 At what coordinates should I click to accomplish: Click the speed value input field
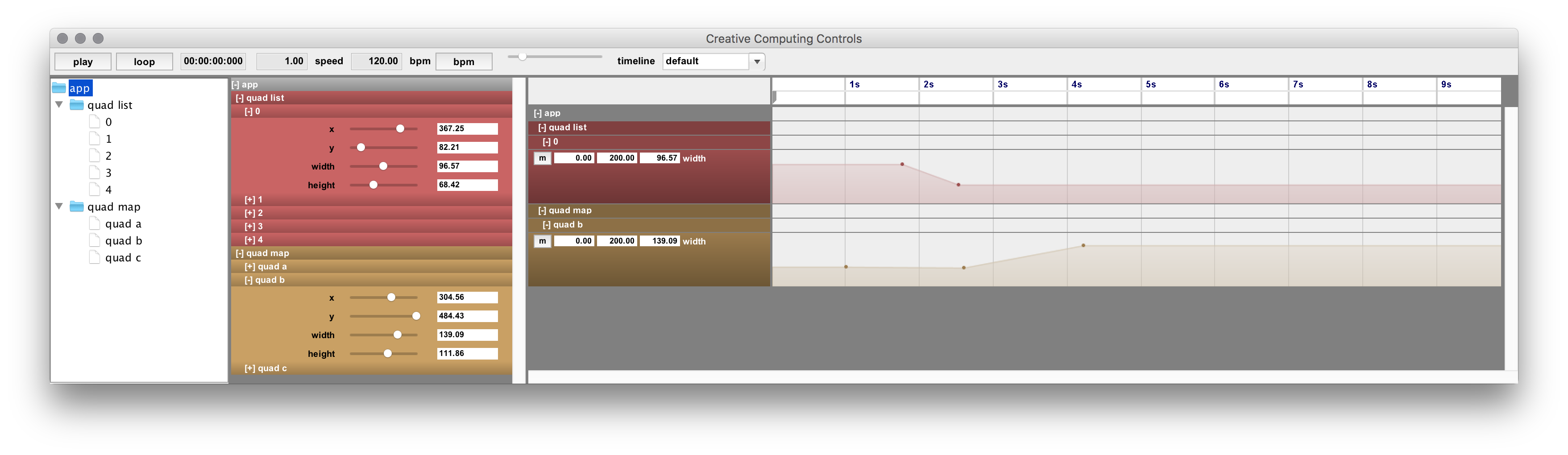[x=282, y=62]
